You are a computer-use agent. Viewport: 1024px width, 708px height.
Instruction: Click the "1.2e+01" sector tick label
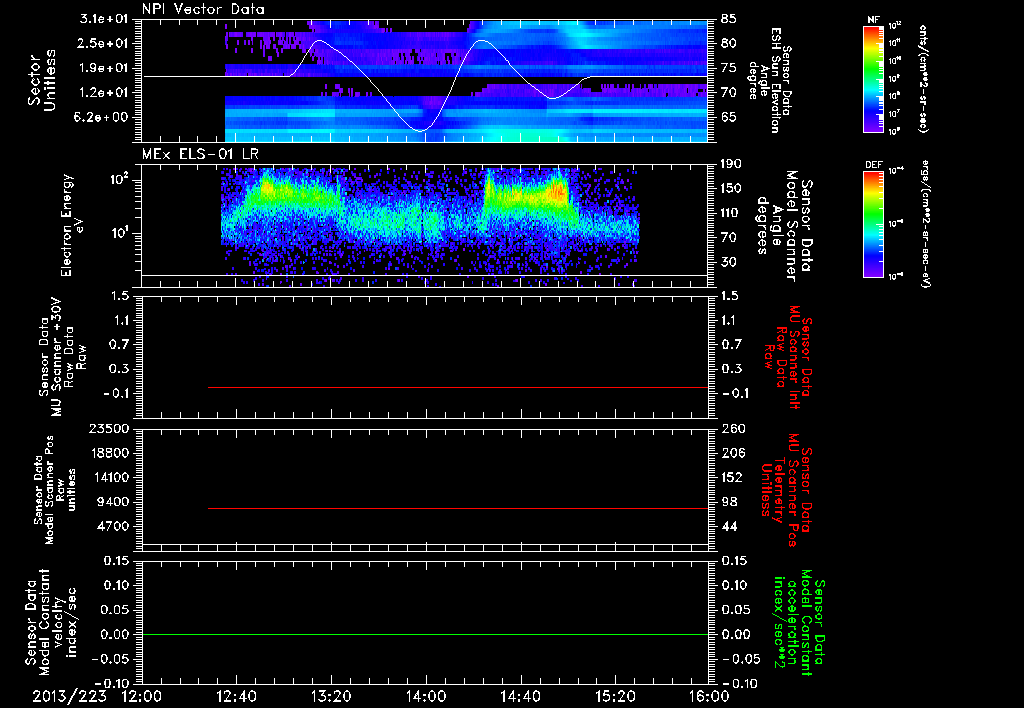click(x=104, y=93)
